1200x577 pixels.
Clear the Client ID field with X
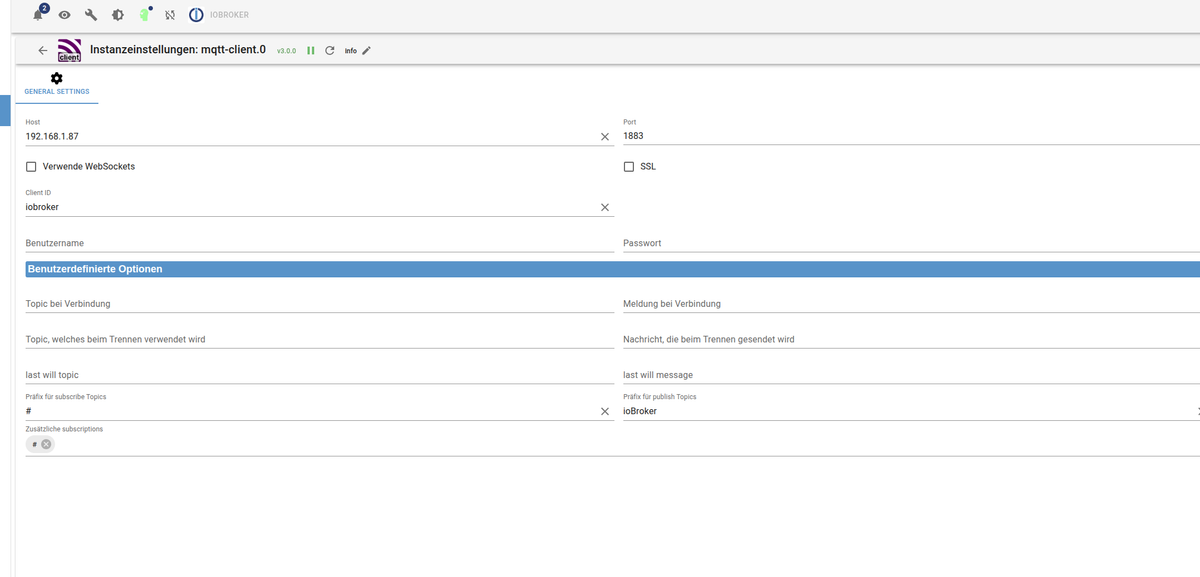[604, 207]
